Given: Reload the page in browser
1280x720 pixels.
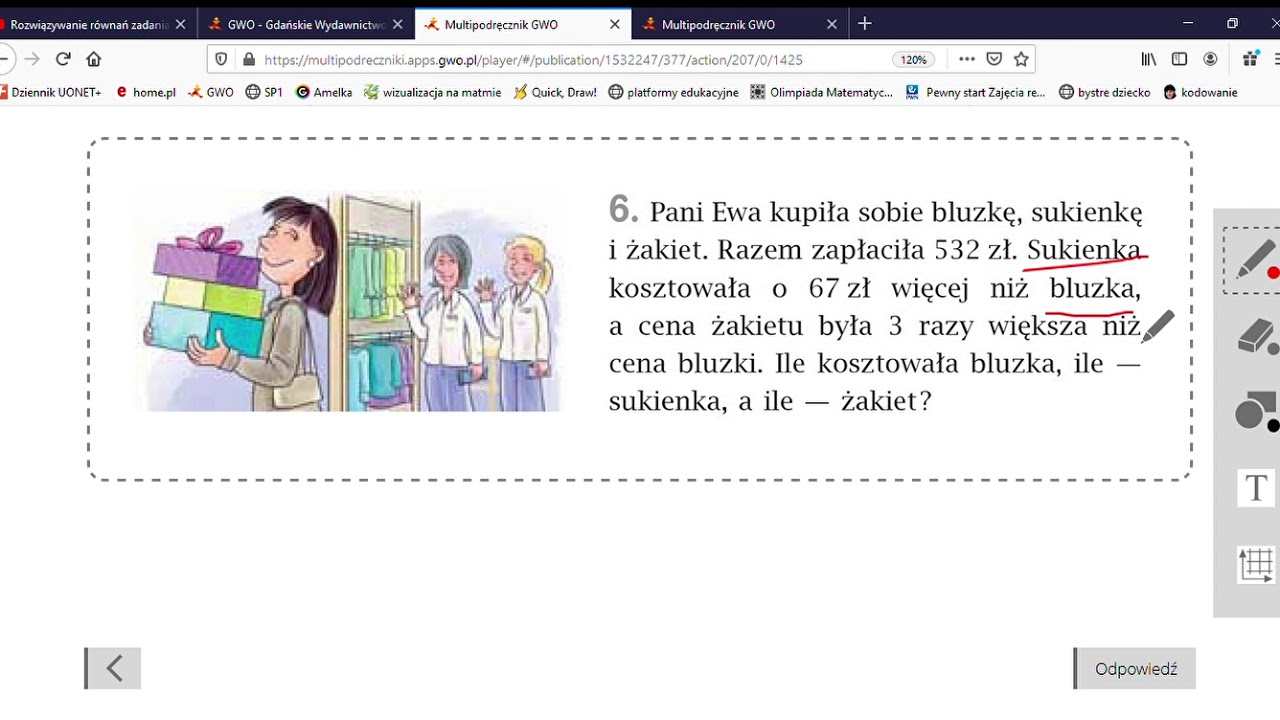Looking at the screenshot, I should coord(63,59).
